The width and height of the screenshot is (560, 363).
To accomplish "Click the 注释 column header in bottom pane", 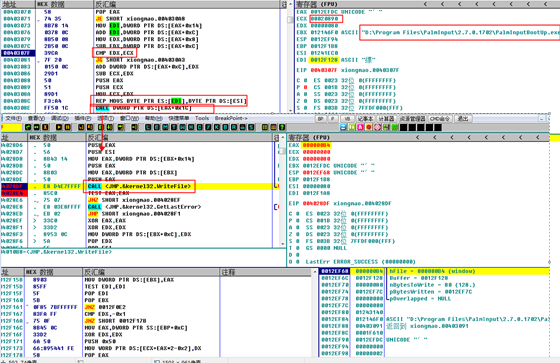I will (266, 272).
